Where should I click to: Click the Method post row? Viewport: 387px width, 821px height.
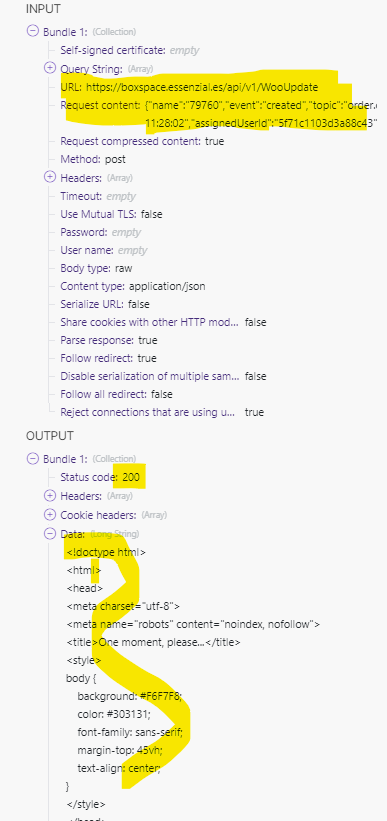click(93, 159)
